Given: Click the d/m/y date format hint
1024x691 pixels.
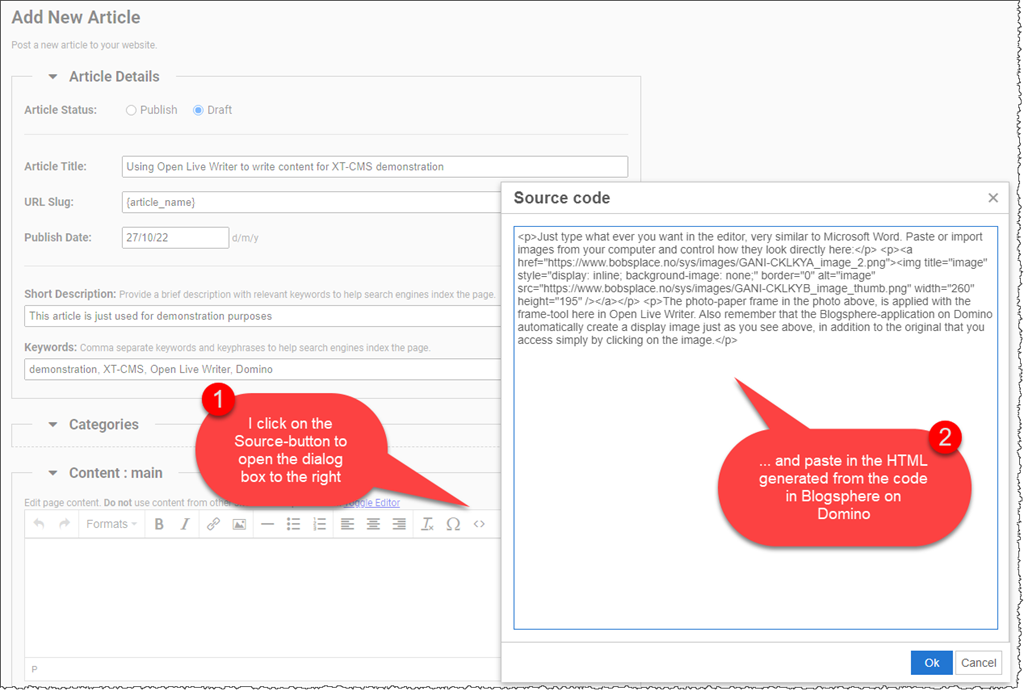Looking at the screenshot, I should tap(245, 238).
